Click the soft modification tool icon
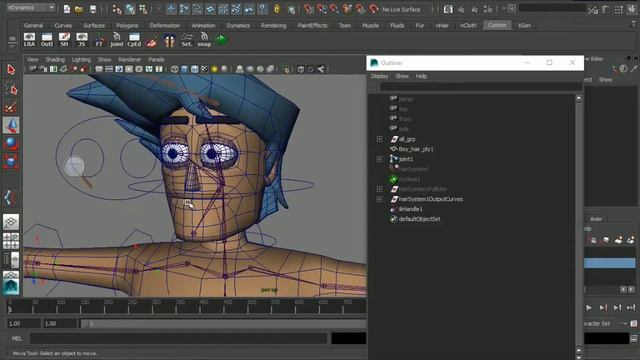This screenshot has width=640, height=360. 11,198
